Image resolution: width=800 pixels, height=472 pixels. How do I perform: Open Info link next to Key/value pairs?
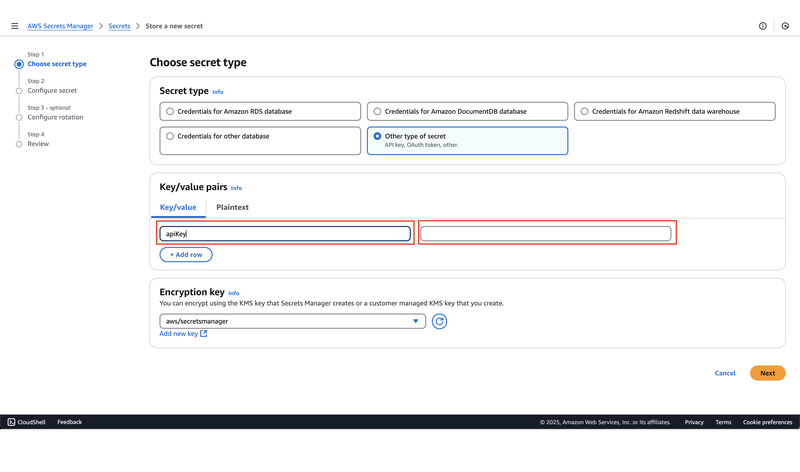coord(236,188)
